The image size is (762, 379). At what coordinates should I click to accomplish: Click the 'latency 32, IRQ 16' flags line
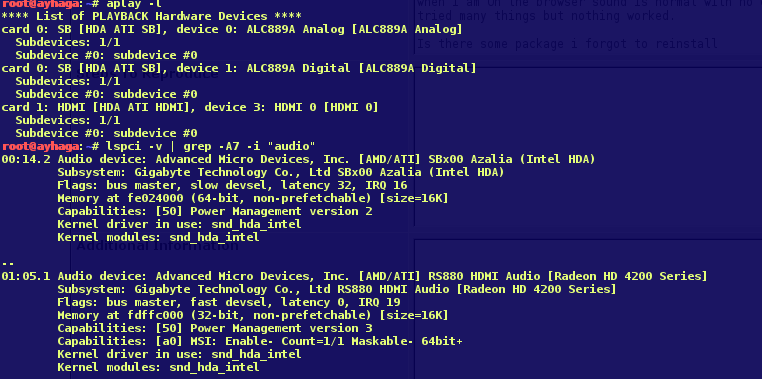[232, 186]
